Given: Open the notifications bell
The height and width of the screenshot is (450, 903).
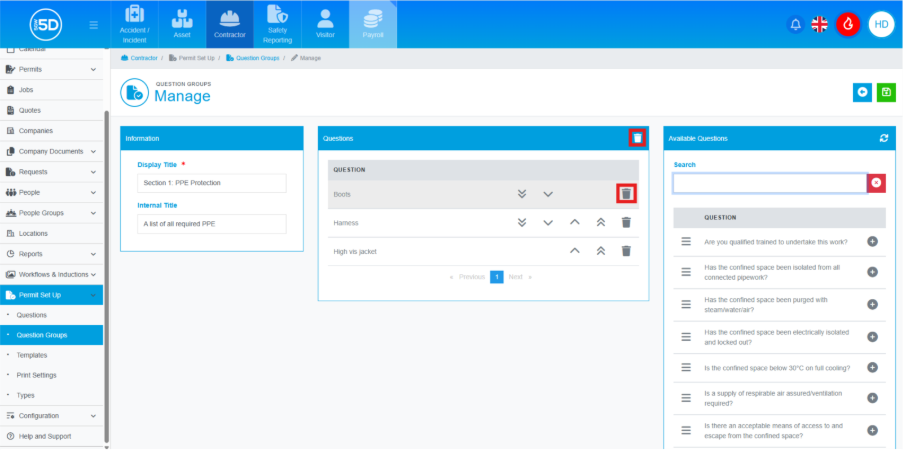Looking at the screenshot, I should [796, 25].
